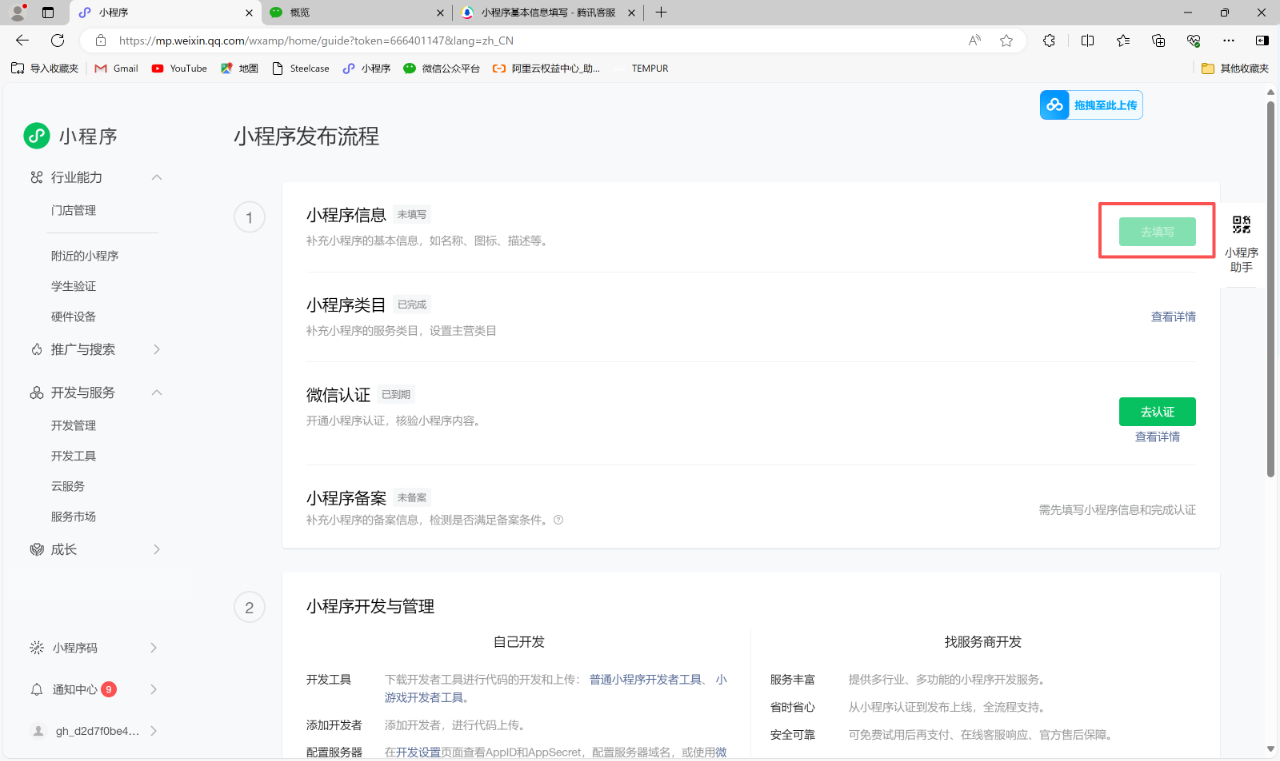Click the account avatar icon
Viewport: 1280px width, 761px height.
pos(39,731)
